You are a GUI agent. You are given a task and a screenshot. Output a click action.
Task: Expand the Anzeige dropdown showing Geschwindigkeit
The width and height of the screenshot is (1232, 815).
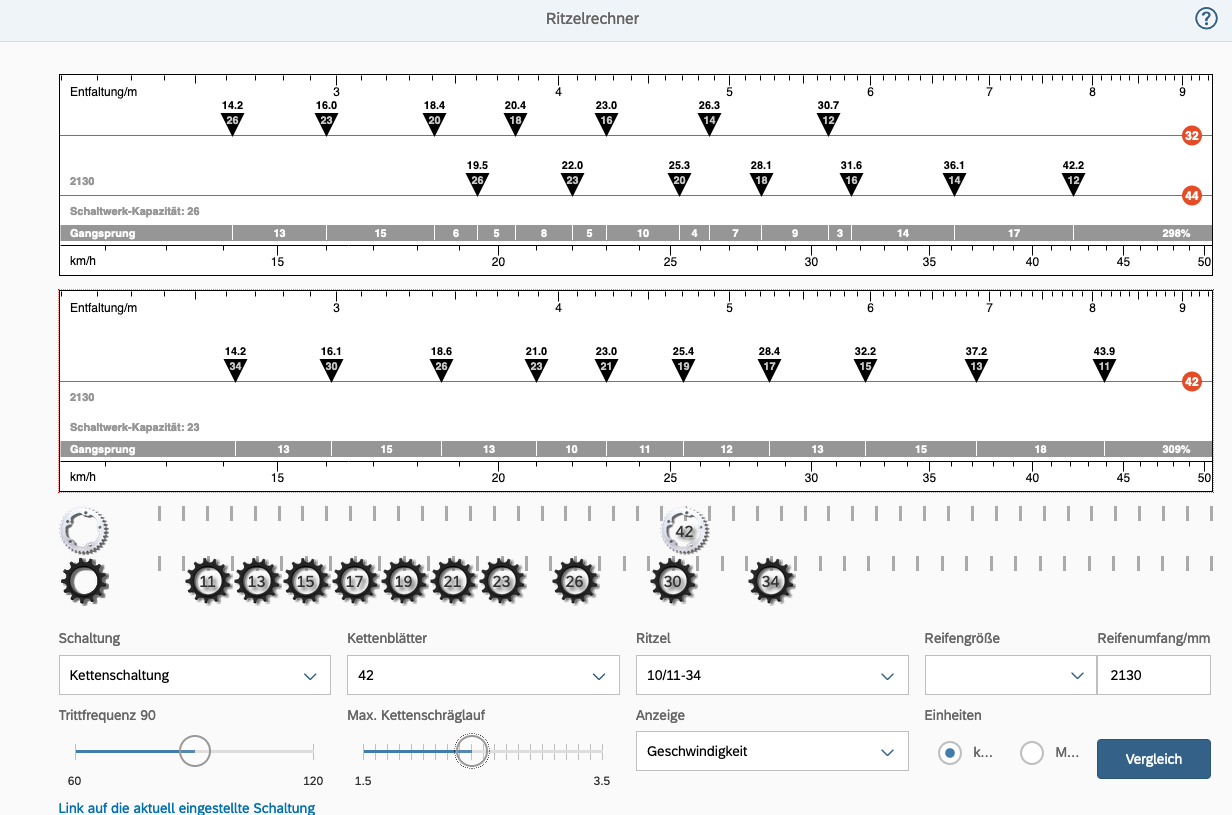pos(771,751)
